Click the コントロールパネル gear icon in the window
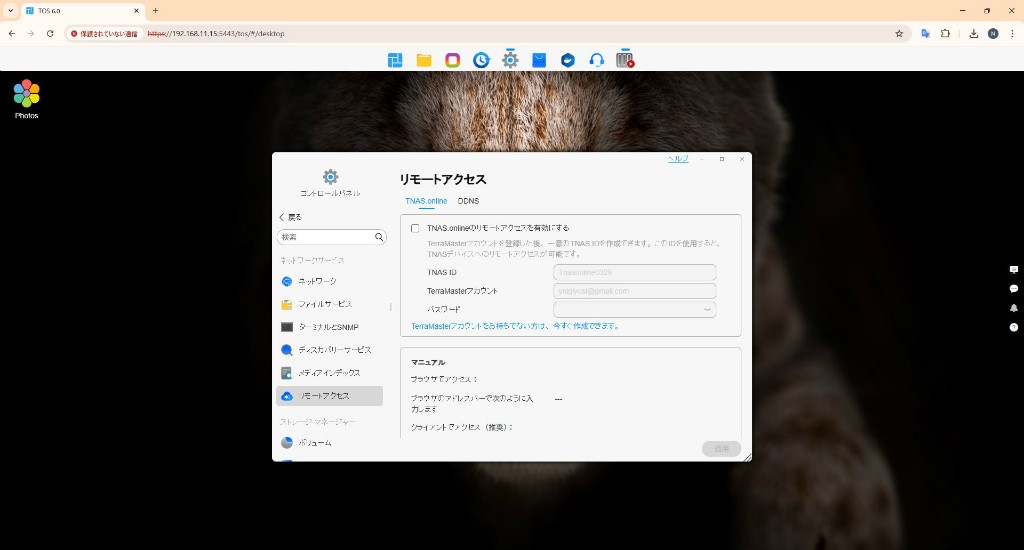Screen dimensions: 1024x550 pyautogui.click(x=330, y=176)
